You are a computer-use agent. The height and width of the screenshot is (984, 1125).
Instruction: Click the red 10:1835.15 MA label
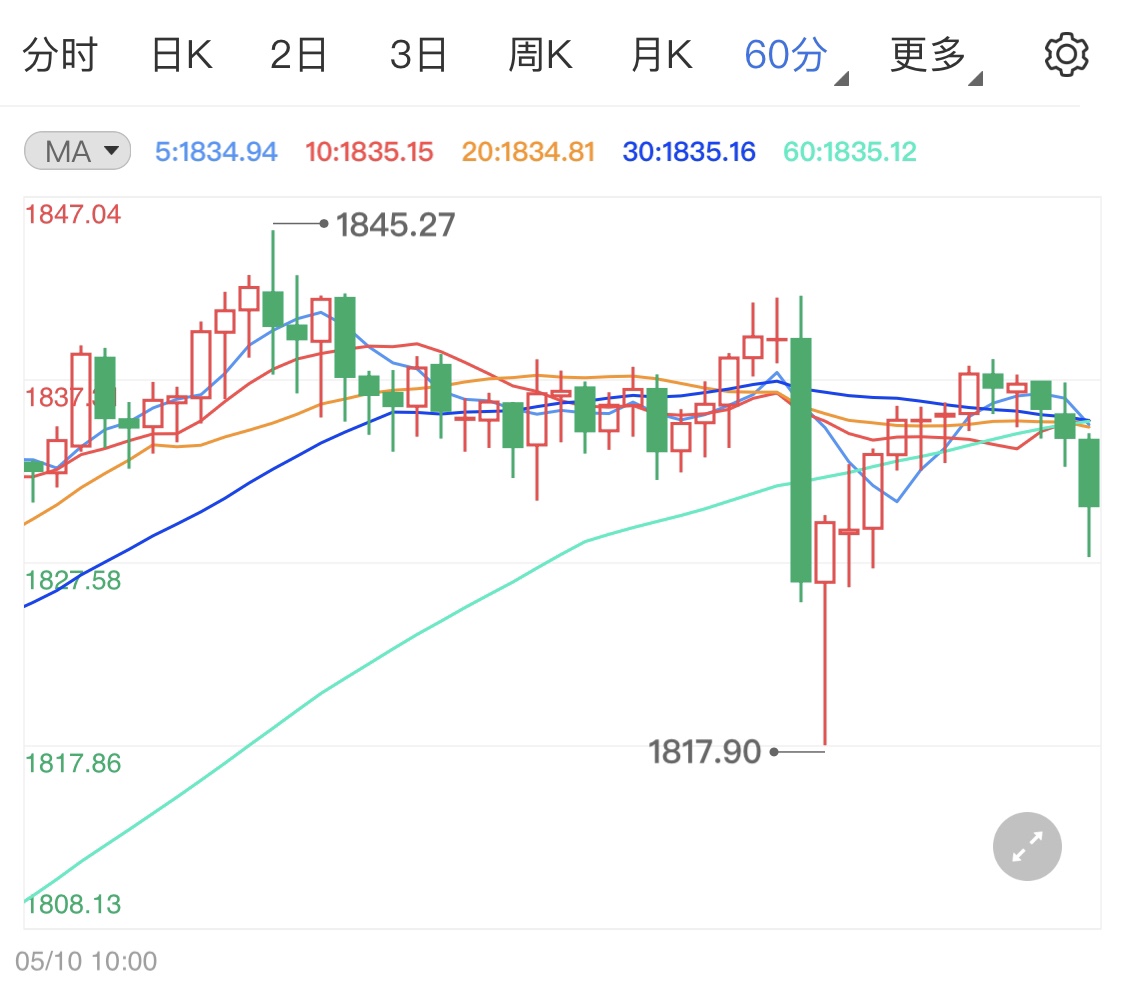click(368, 150)
